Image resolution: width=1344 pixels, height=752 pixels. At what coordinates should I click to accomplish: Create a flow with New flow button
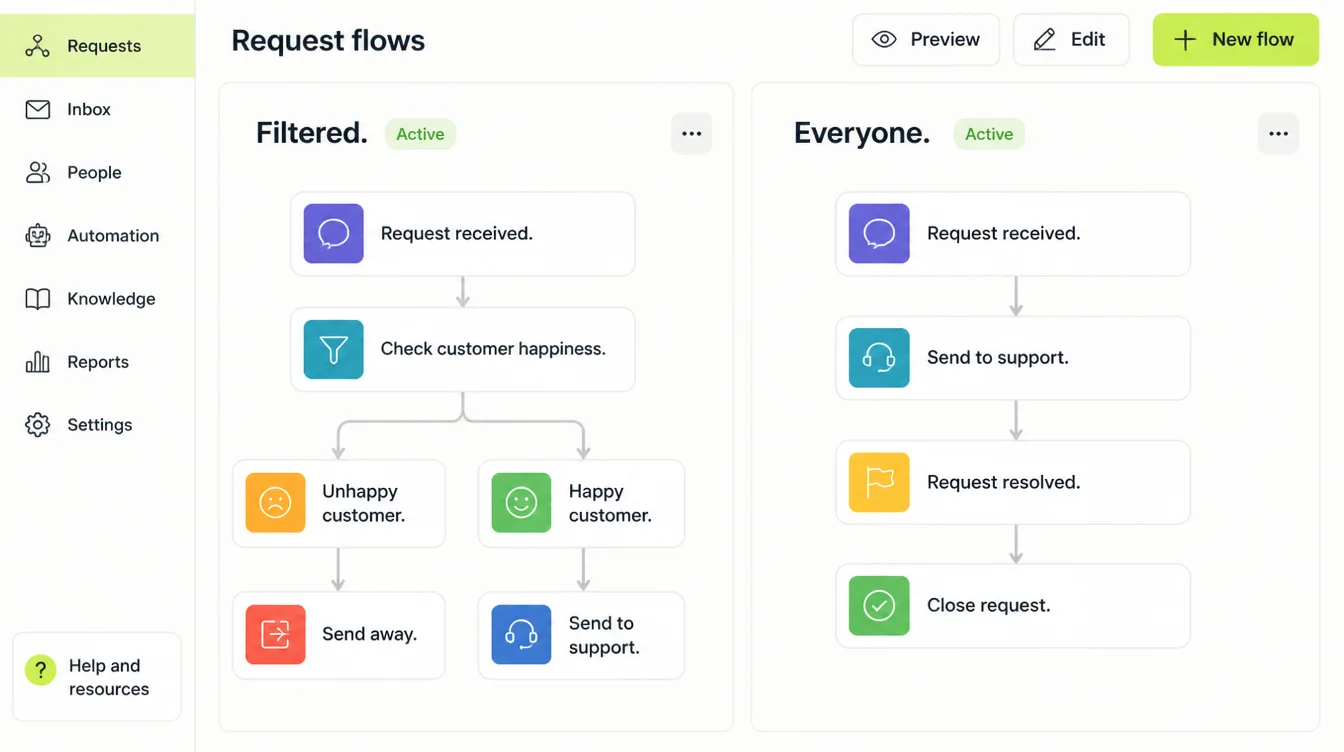click(1236, 40)
